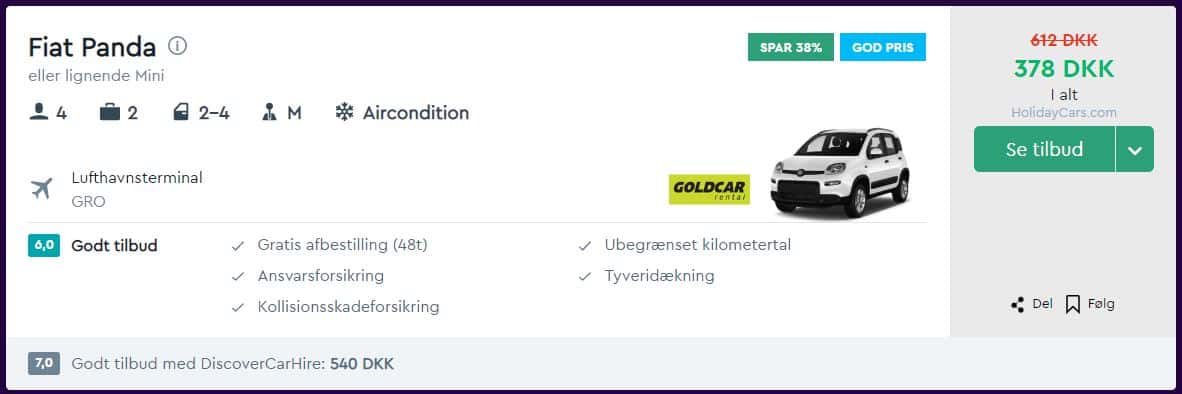Click the snowflake Aircondition icon

(344, 112)
